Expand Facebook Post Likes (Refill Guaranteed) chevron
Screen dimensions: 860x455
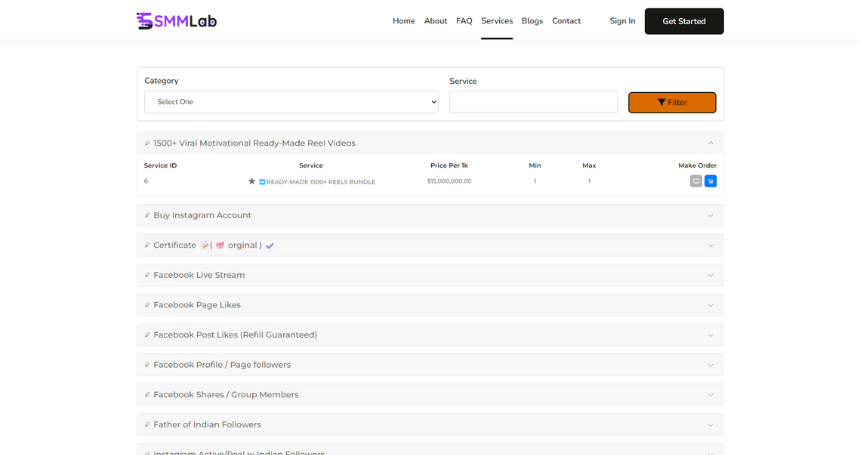click(710, 335)
